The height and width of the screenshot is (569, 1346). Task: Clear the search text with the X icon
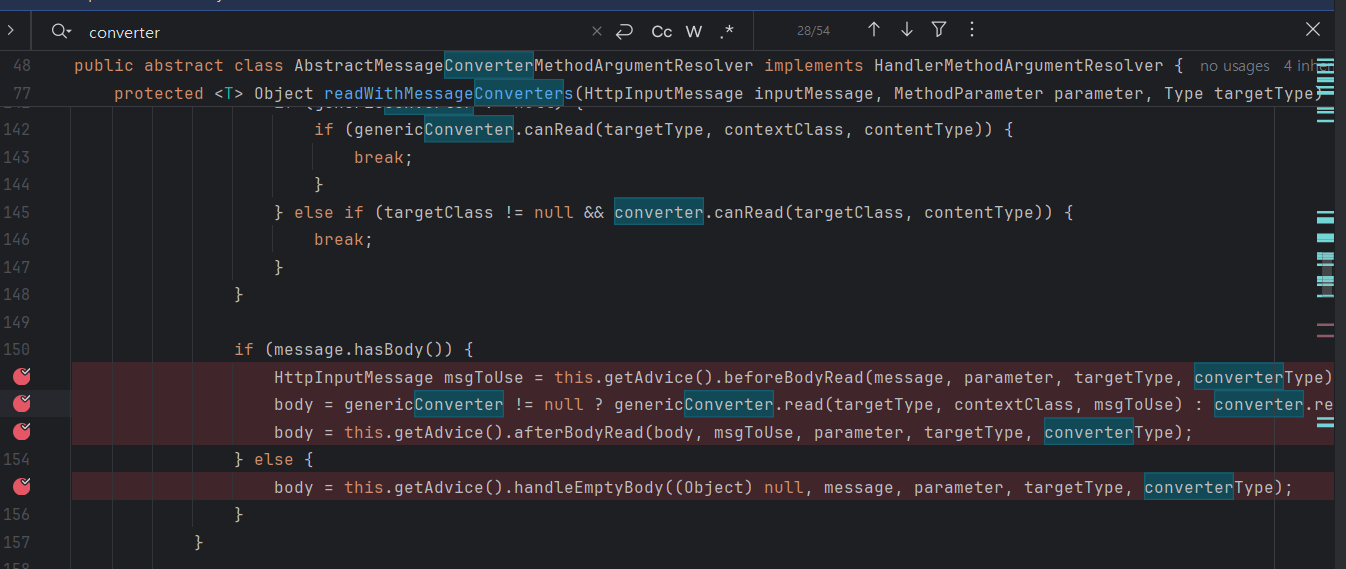pos(596,31)
